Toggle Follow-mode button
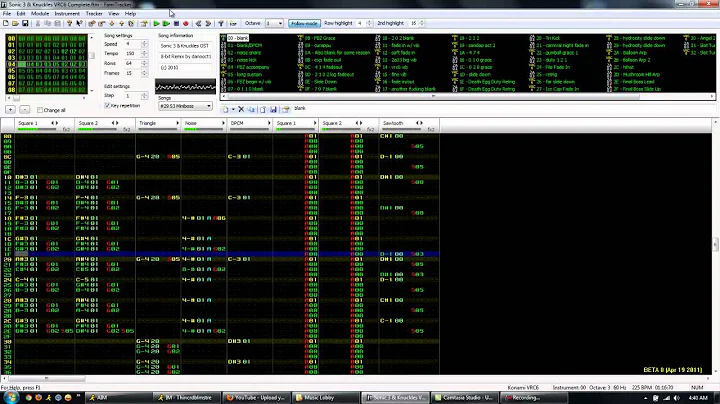The image size is (720, 404). tap(304, 23)
